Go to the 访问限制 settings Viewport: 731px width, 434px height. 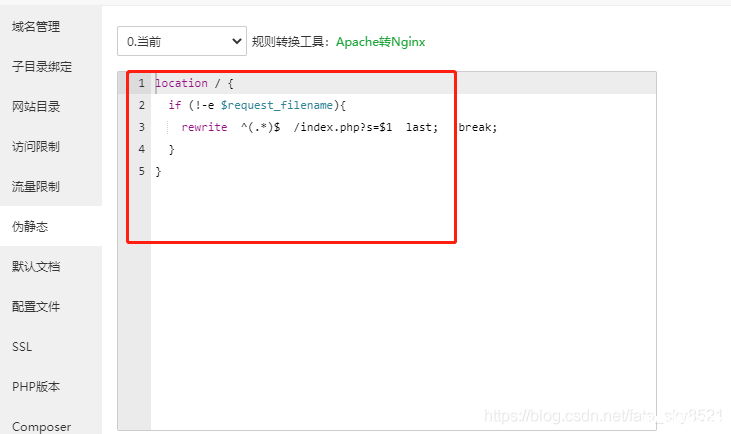36,146
